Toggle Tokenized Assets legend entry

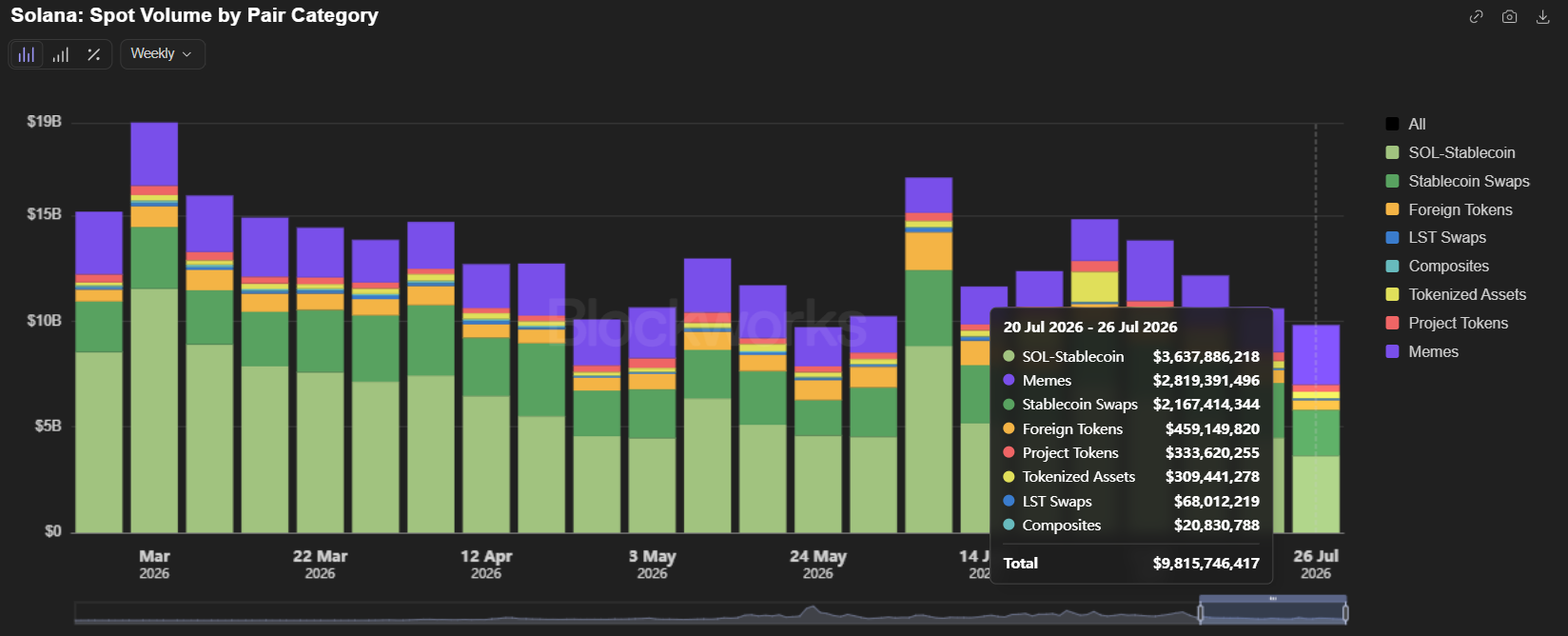point(1456,294)
